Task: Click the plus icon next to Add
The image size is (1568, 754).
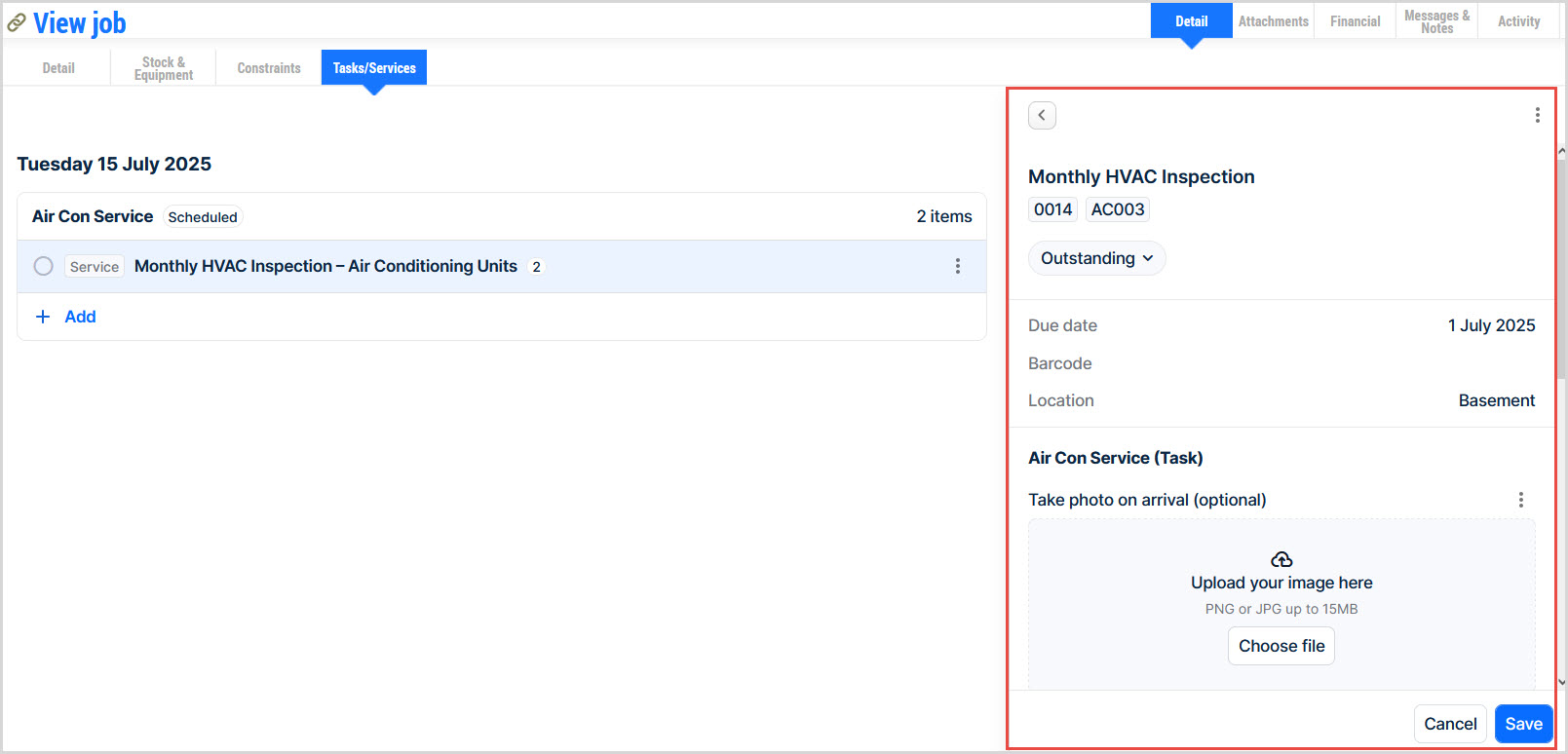Action: tap(43, 317)
